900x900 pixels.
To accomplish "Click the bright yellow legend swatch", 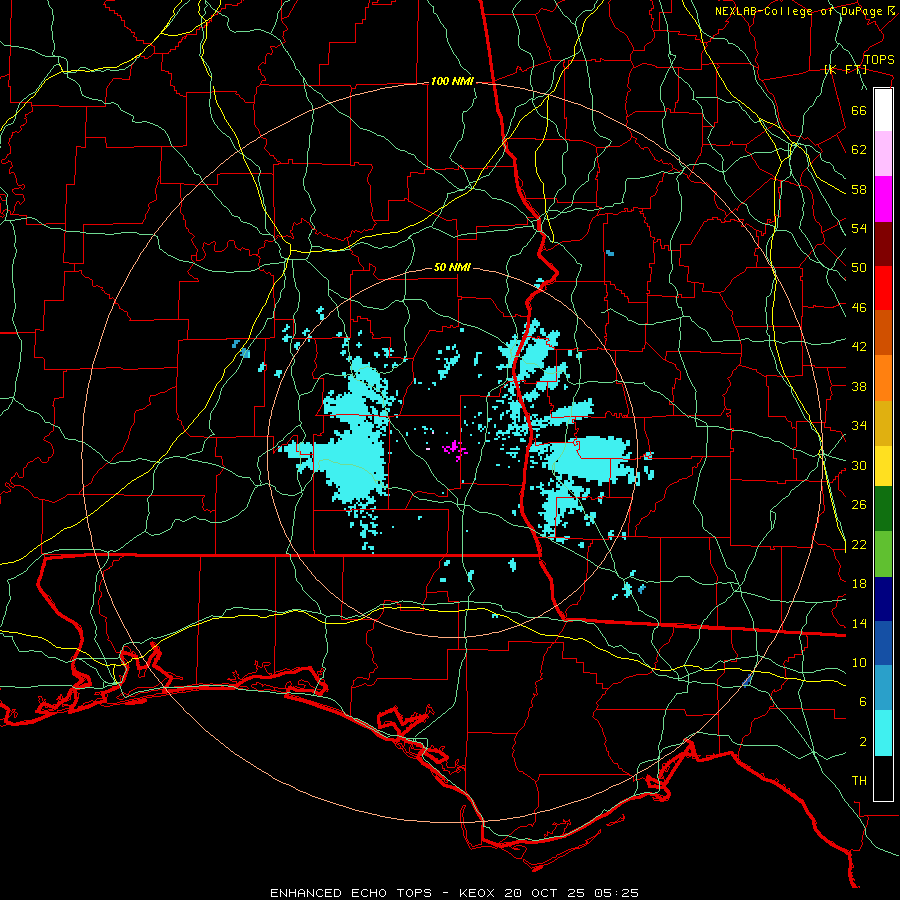I will pos(883,465).
